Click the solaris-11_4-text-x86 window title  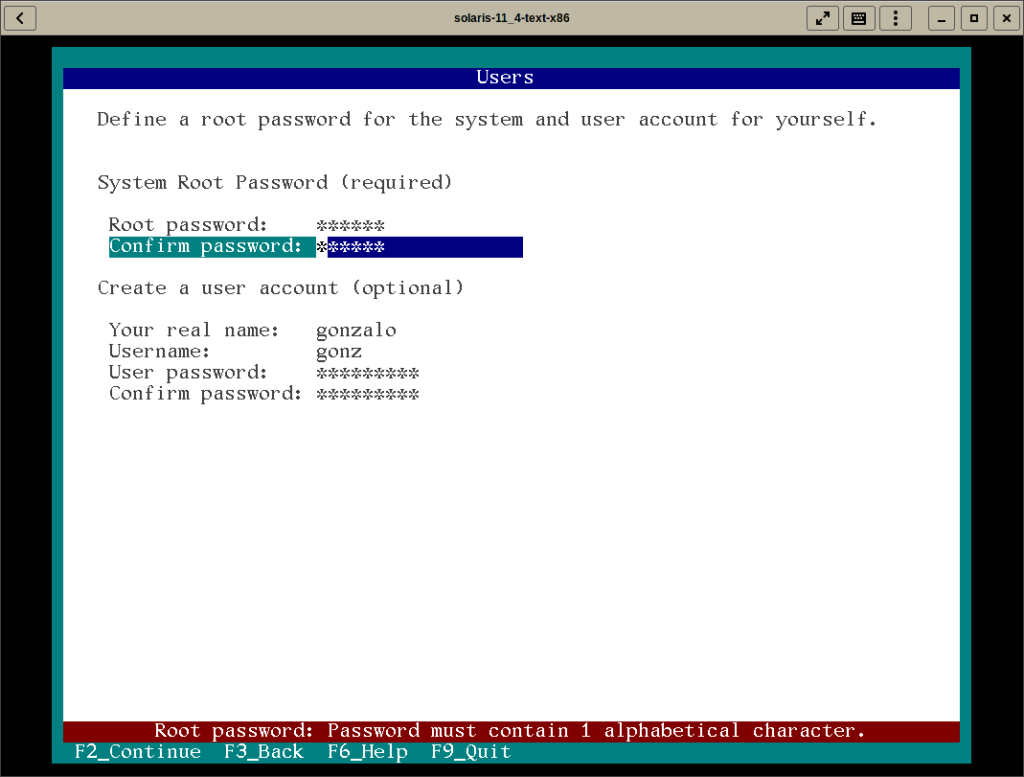point(511,18)
